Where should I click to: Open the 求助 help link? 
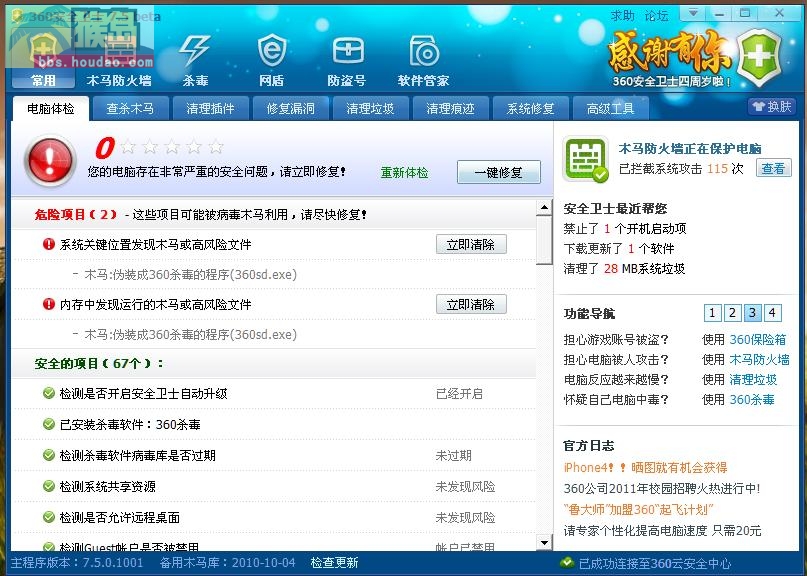coord(623,15)
